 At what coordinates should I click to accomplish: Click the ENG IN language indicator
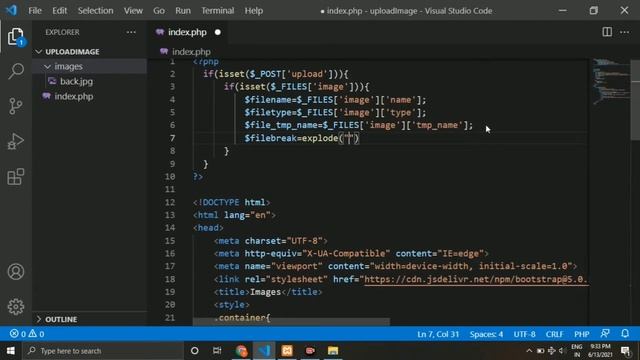coord(577,351)
